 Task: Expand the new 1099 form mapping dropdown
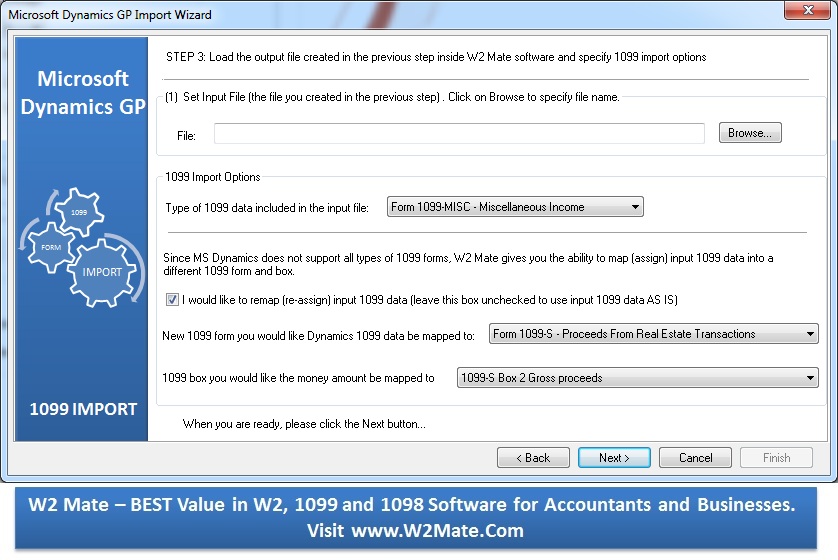(x=653, y=334)
